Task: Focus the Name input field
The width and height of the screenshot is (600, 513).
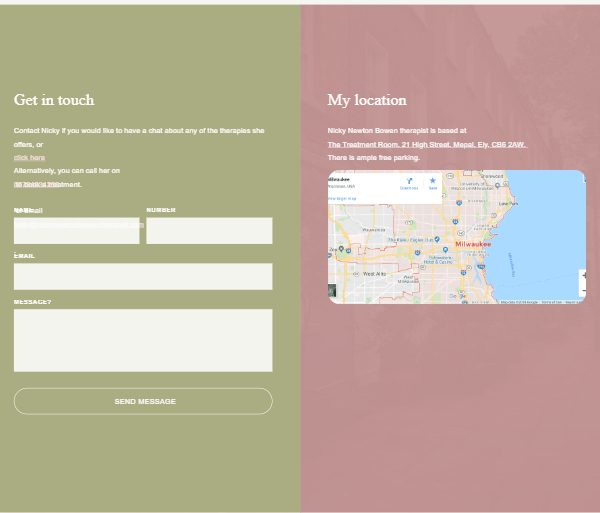Action: pyautogui.click(x=76, y=231)
